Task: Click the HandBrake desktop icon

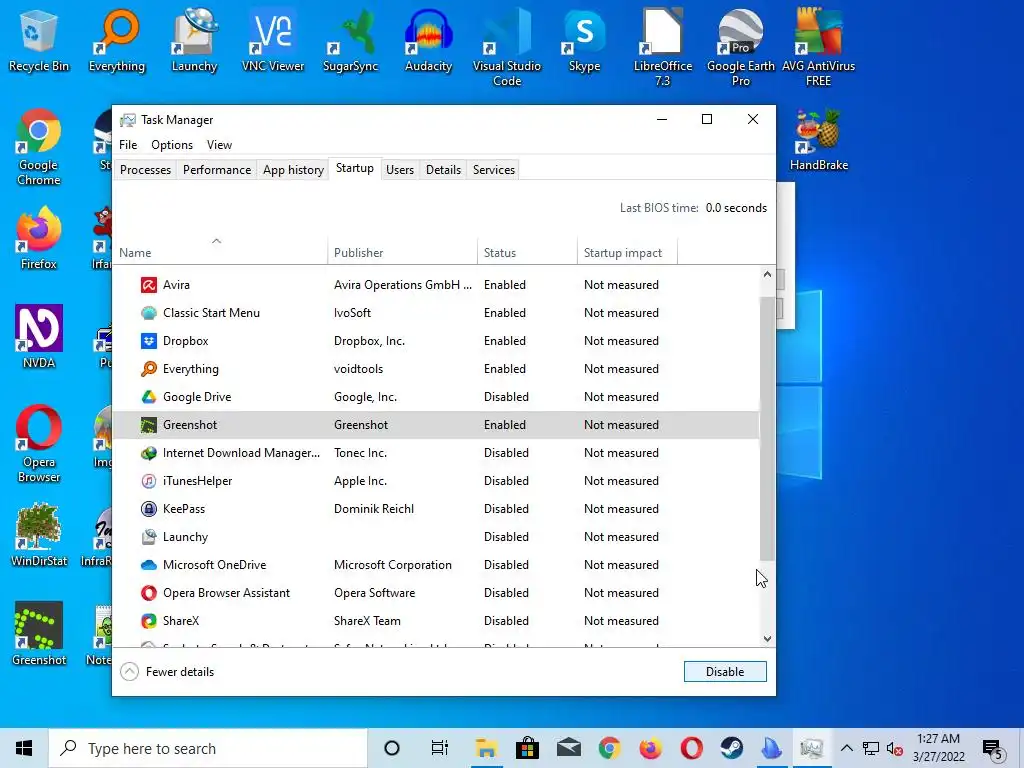Action: pos(819,140)
